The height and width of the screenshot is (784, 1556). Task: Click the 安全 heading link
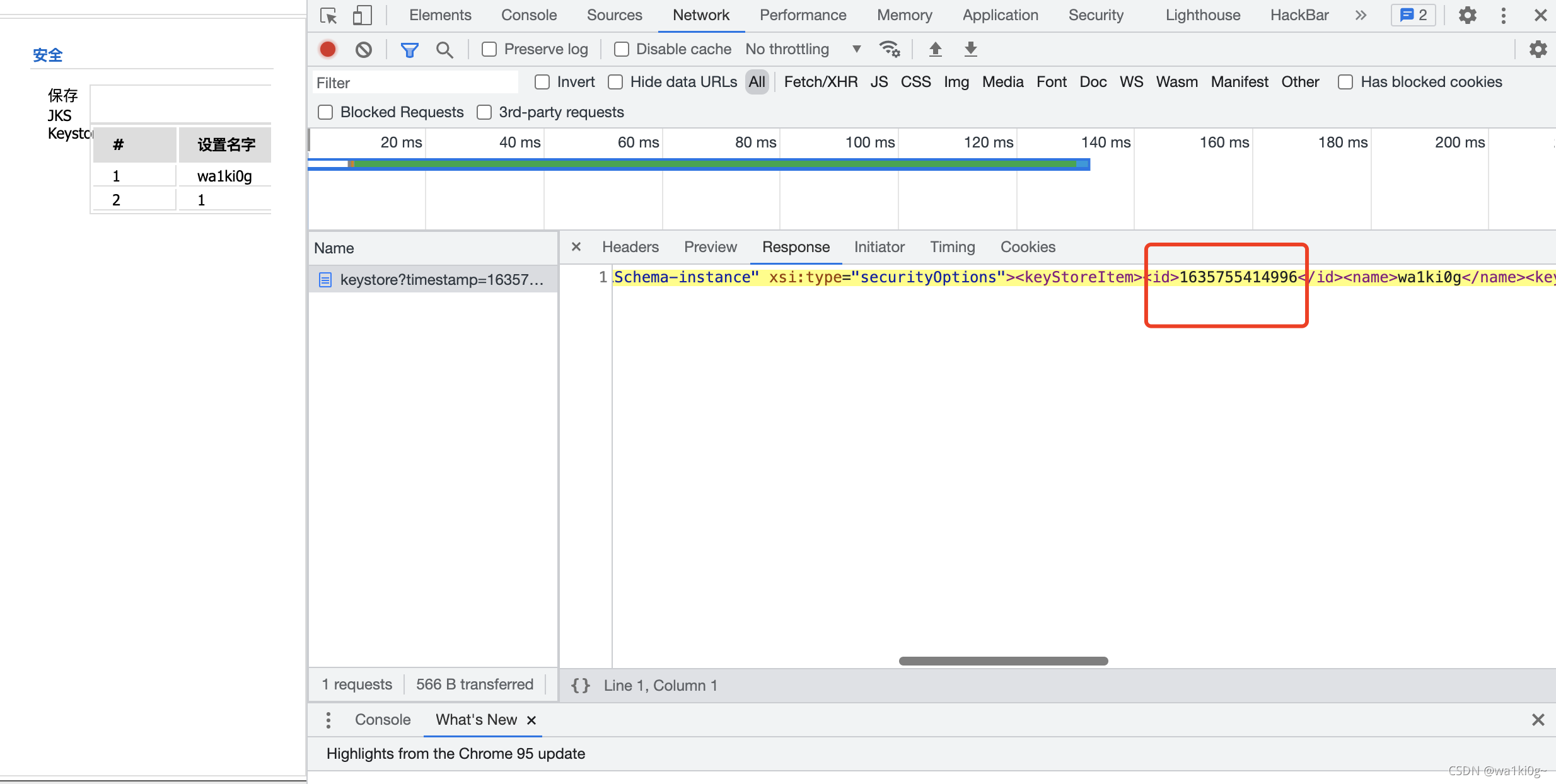click(47, 55)
